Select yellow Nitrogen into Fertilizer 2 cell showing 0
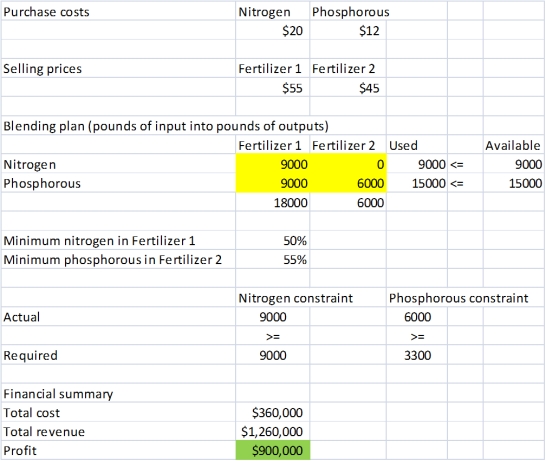Screen dimensions: 546x461 click(348, 164)
